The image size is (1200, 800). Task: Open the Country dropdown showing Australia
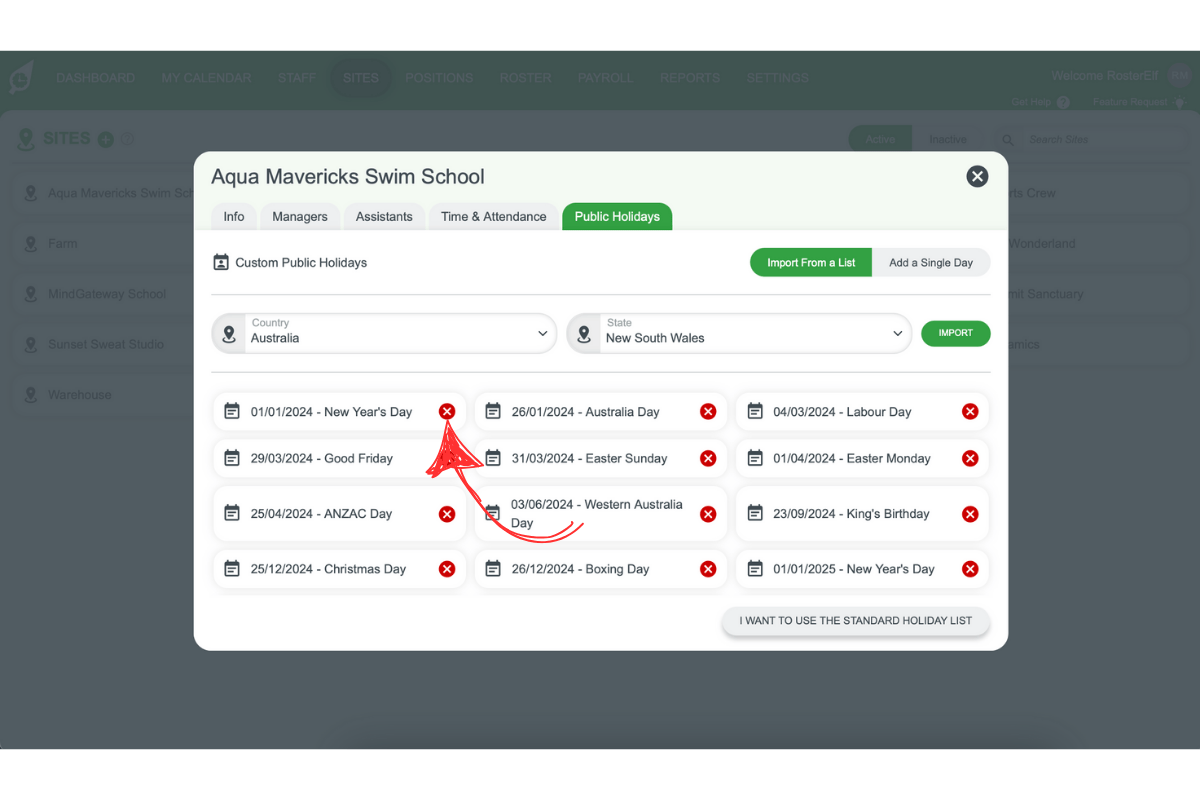click(384, 333)
